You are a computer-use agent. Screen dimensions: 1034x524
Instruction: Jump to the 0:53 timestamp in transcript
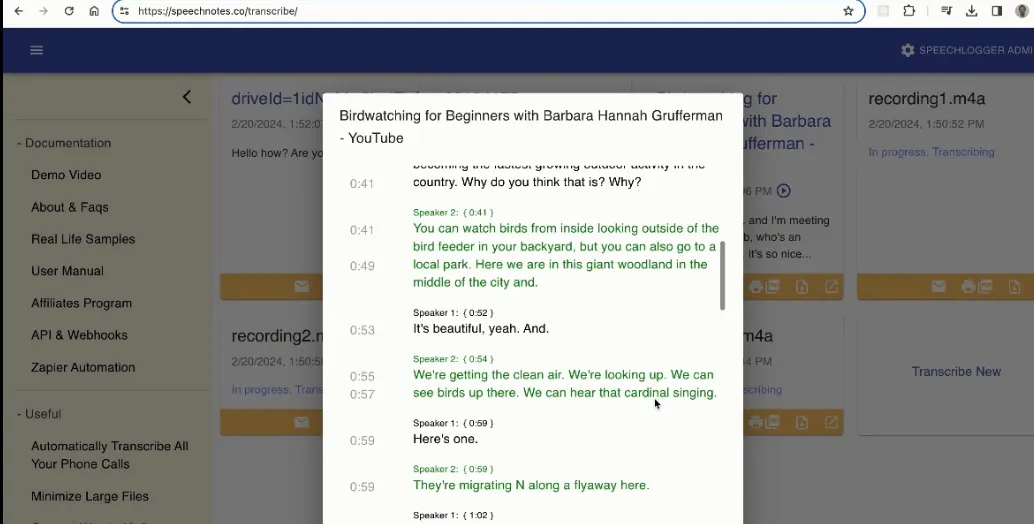click(x=362, y=330)
